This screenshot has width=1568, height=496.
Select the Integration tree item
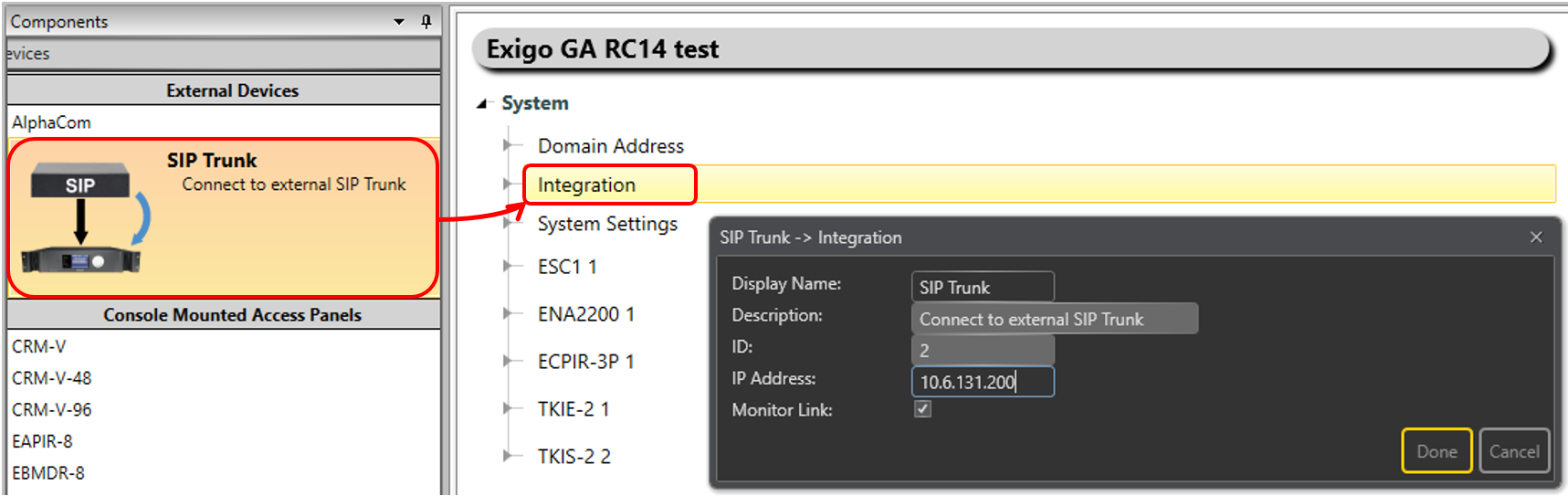click(x=586, y=185)
